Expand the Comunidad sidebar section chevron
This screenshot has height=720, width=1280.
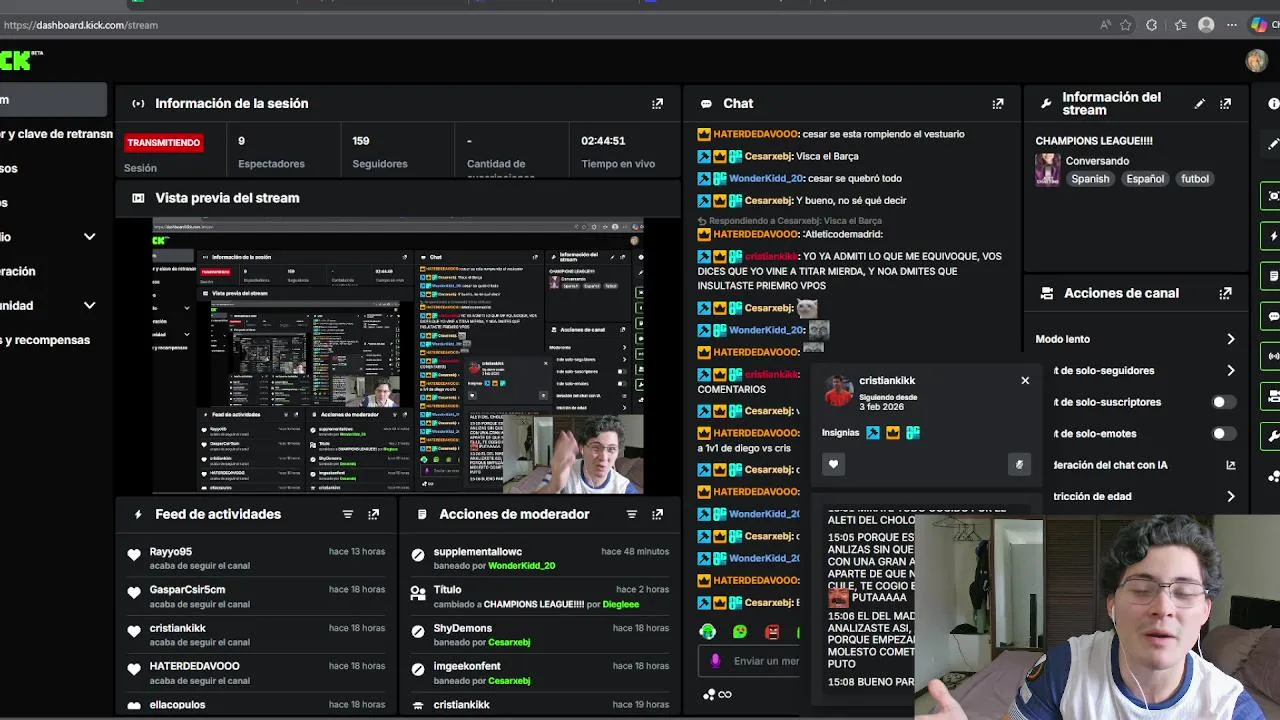coord(89,305)
